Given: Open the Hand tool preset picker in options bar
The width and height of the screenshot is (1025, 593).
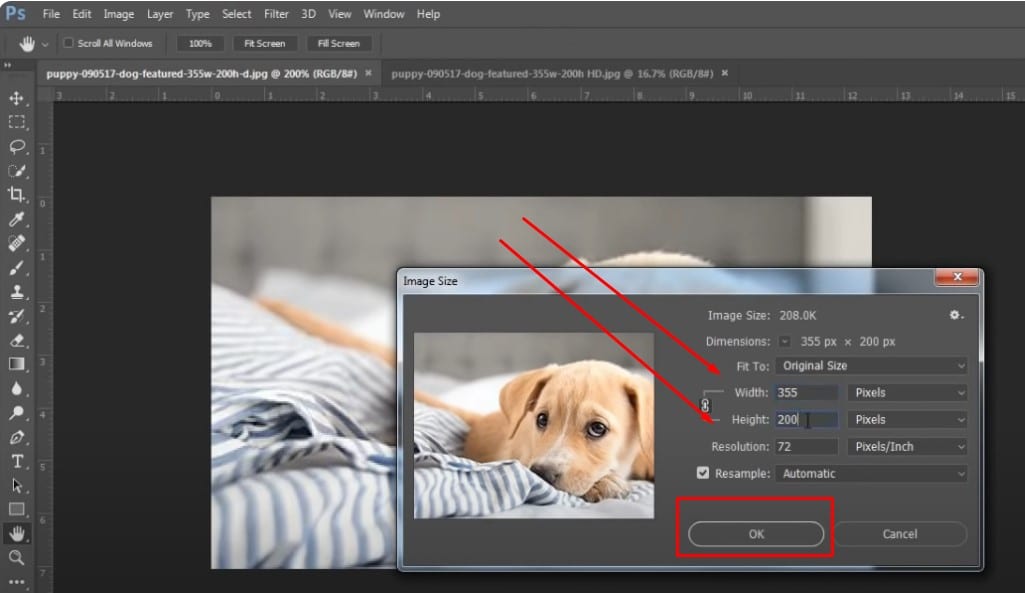Looking at the screenshot, I should point(45,44).
